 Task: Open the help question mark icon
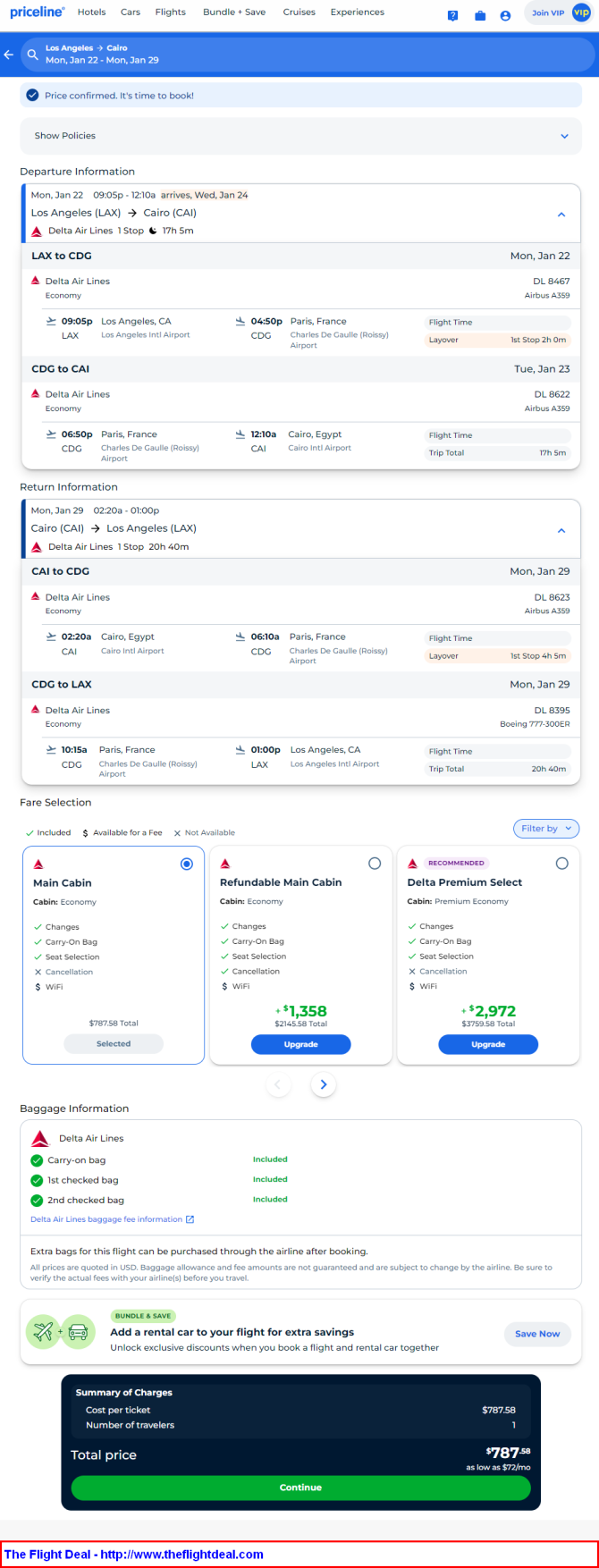click(452, 15)
